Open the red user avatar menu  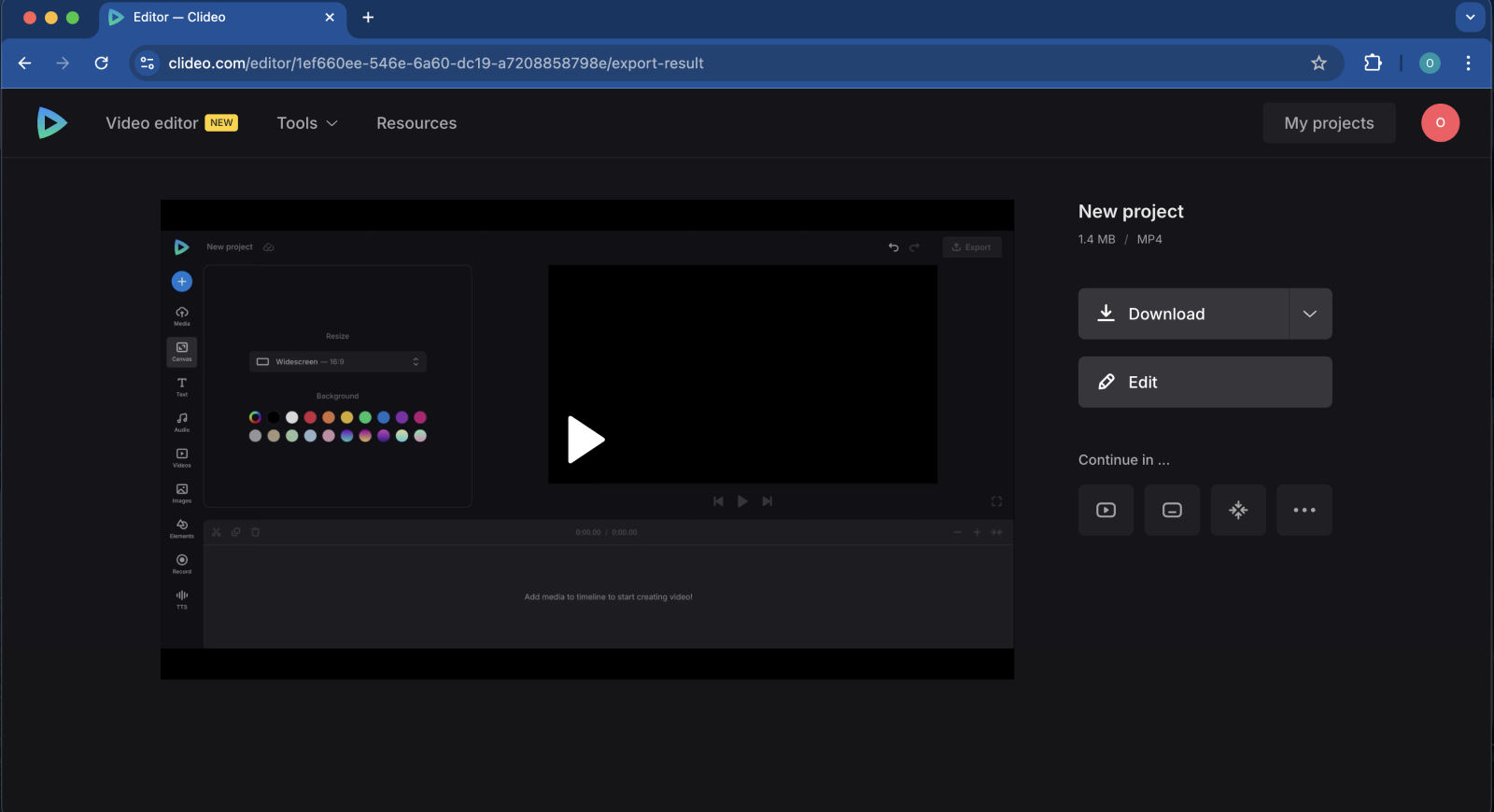(1440, 122)
